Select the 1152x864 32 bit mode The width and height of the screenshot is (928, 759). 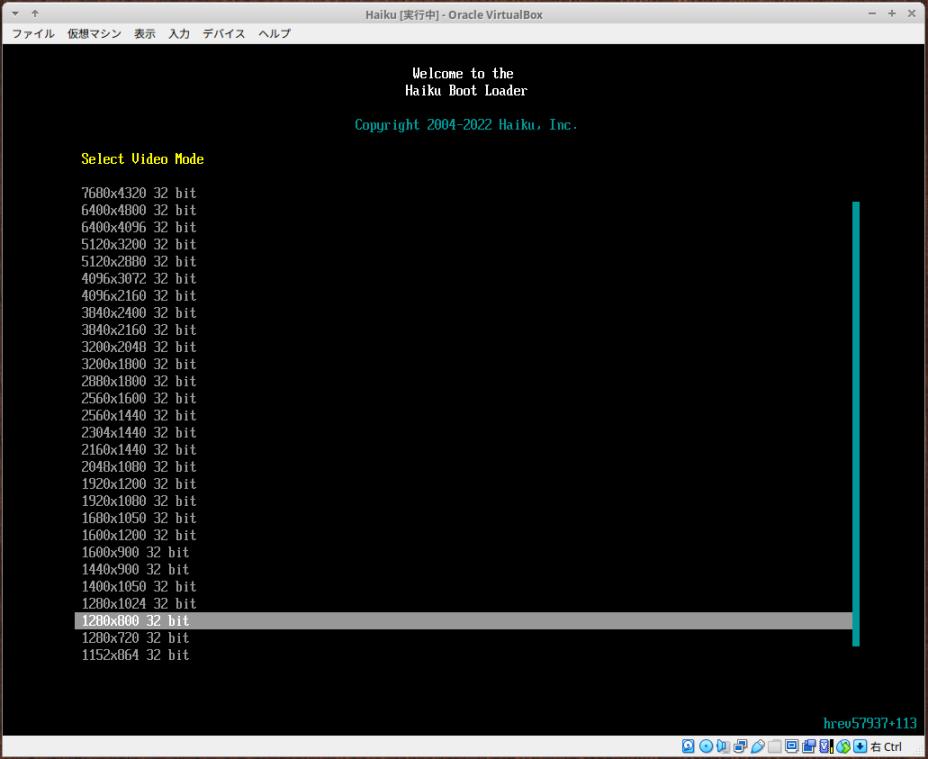coord(135,655)
